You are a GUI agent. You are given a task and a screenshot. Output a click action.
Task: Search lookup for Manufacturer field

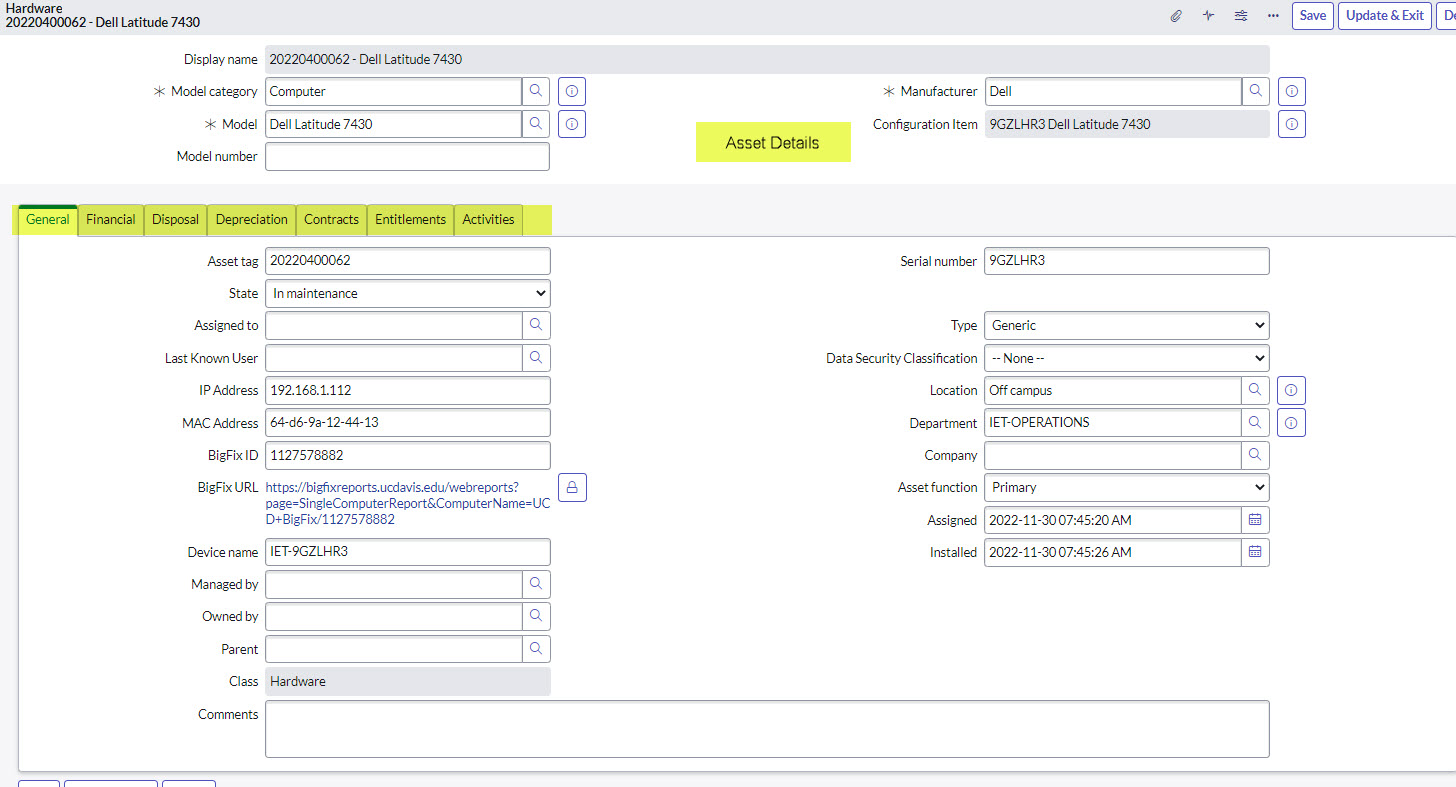tap(1256, 91)
